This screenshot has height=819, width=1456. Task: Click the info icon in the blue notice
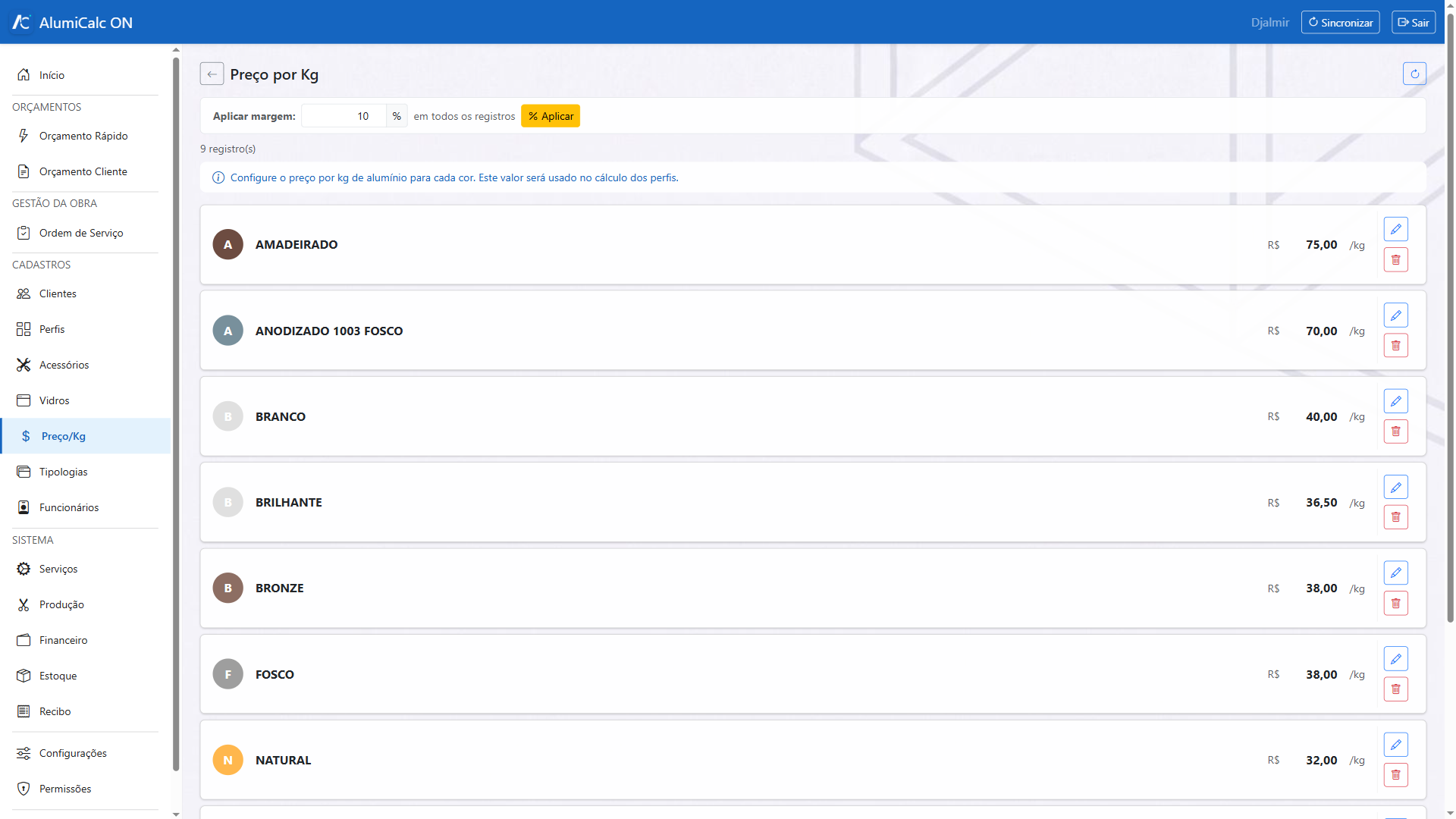pos(218,177)
